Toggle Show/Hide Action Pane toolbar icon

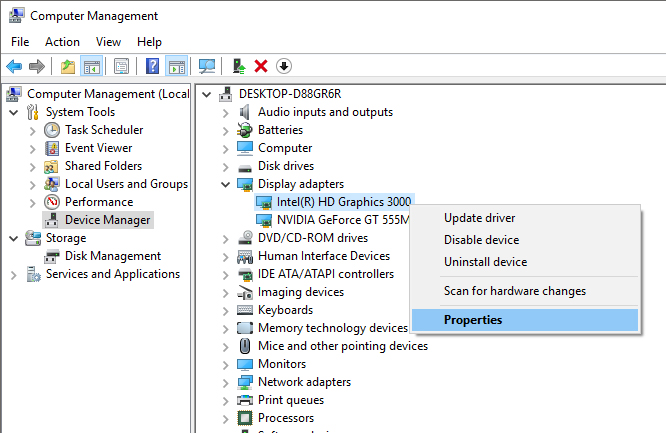tap(176, 66)
